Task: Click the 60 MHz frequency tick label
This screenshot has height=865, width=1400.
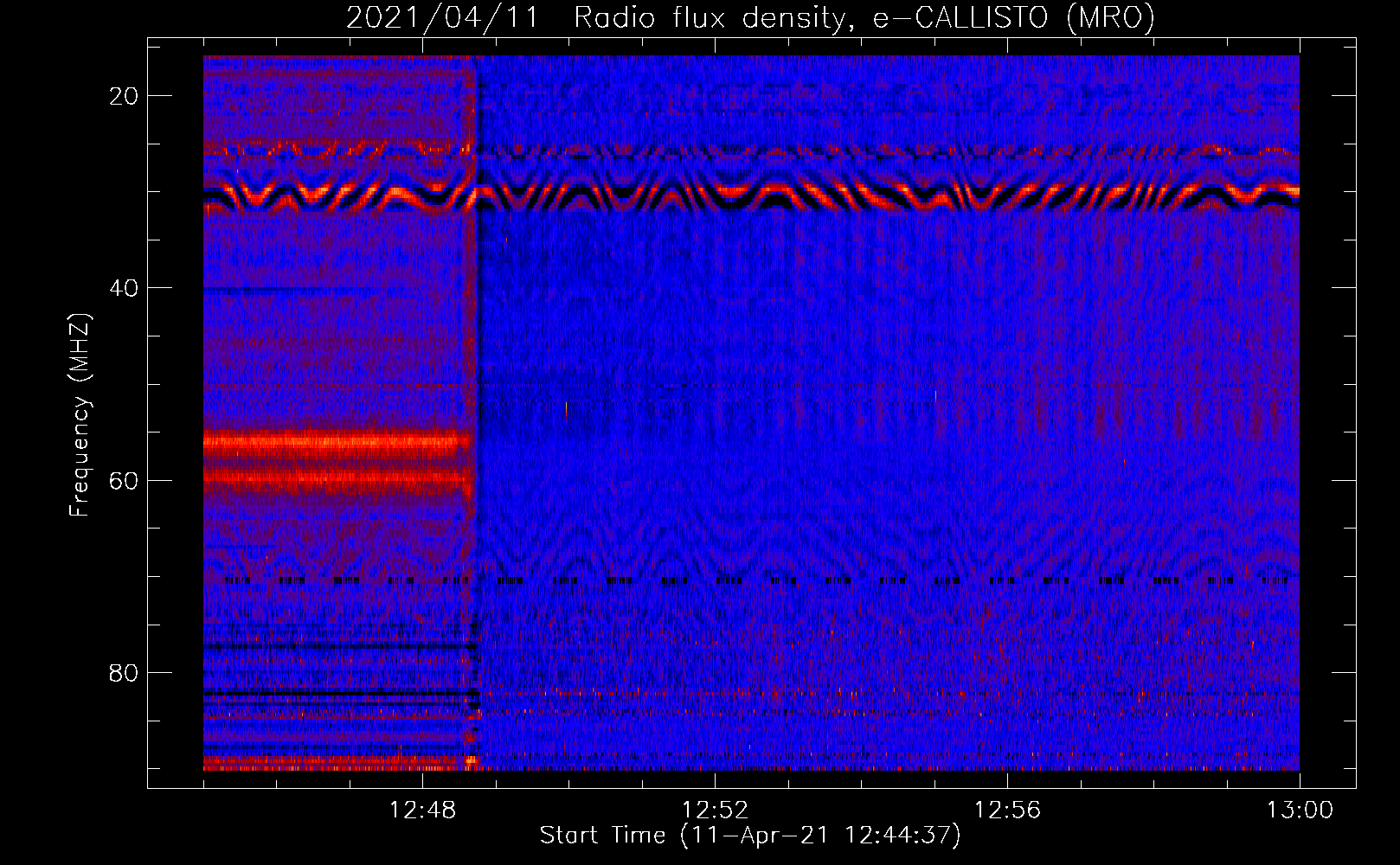Action: 124,480
